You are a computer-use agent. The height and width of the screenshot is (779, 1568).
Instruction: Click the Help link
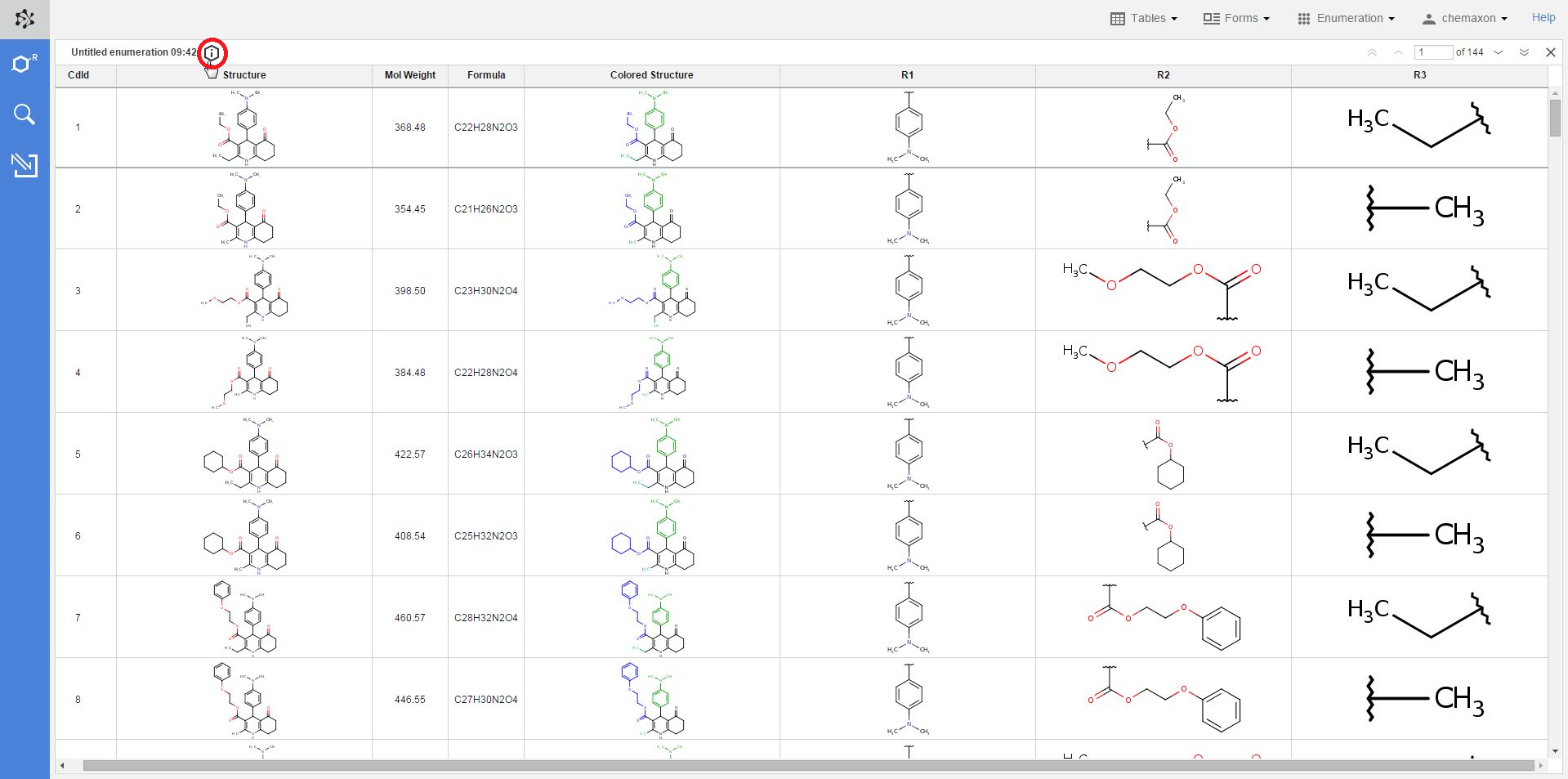pyautogui.click(x=1543, y=17)
